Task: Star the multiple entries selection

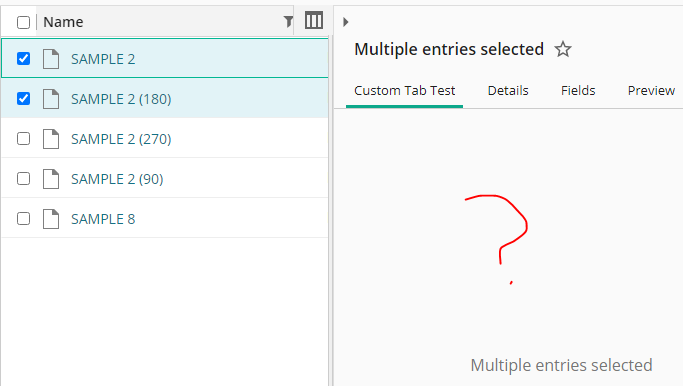Action: coord(563,49)
